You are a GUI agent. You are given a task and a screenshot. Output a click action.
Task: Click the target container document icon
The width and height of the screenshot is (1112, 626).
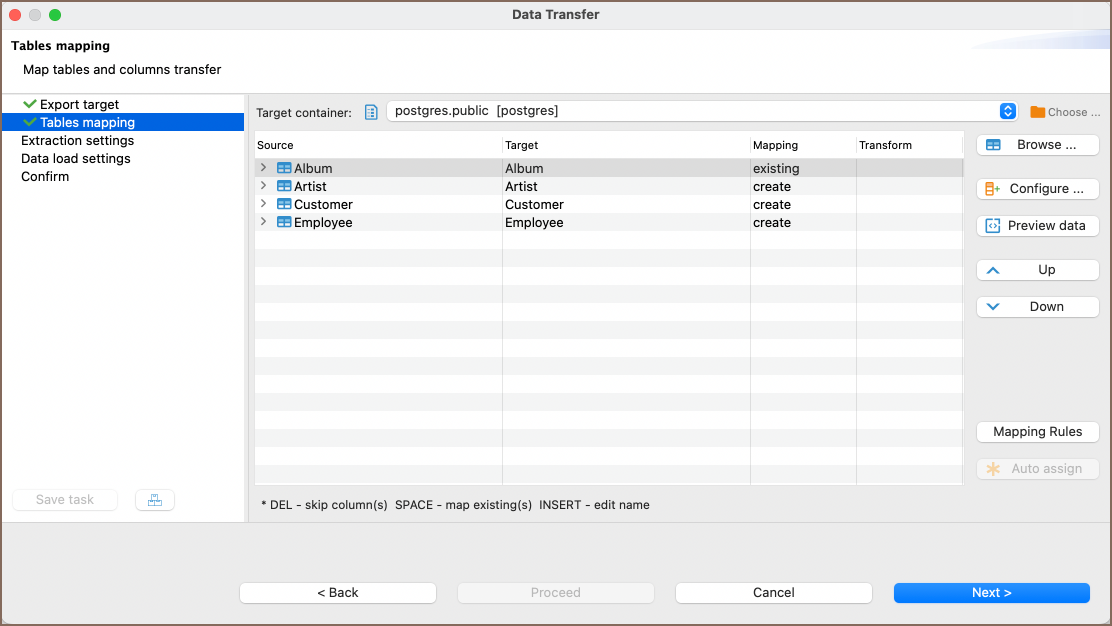click(371, 112)
